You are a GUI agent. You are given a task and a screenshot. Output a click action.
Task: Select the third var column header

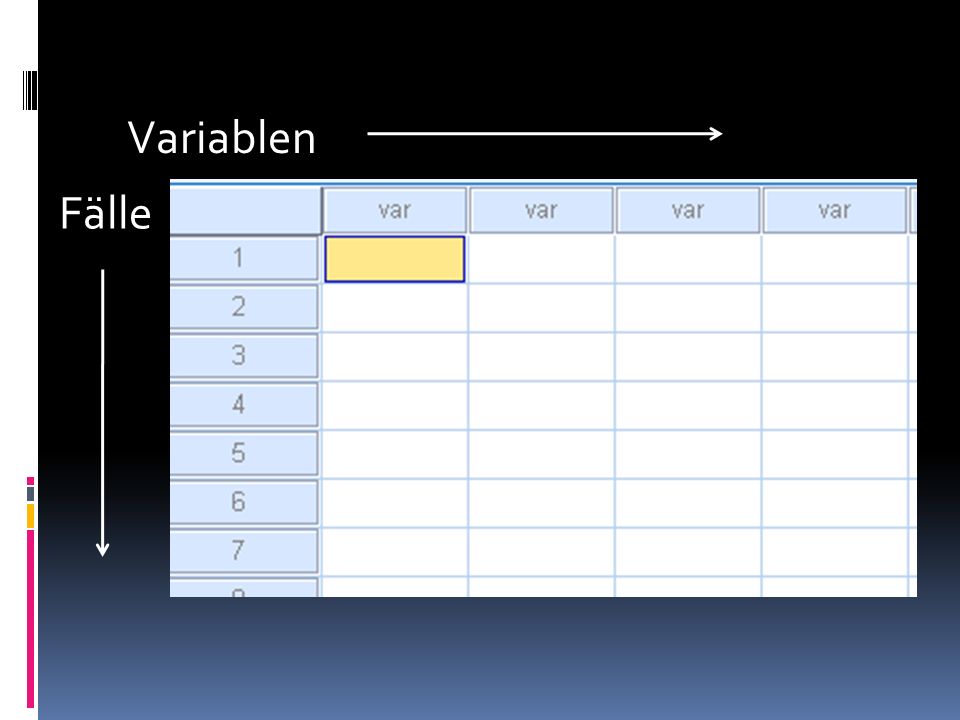[x=688, y=211]
